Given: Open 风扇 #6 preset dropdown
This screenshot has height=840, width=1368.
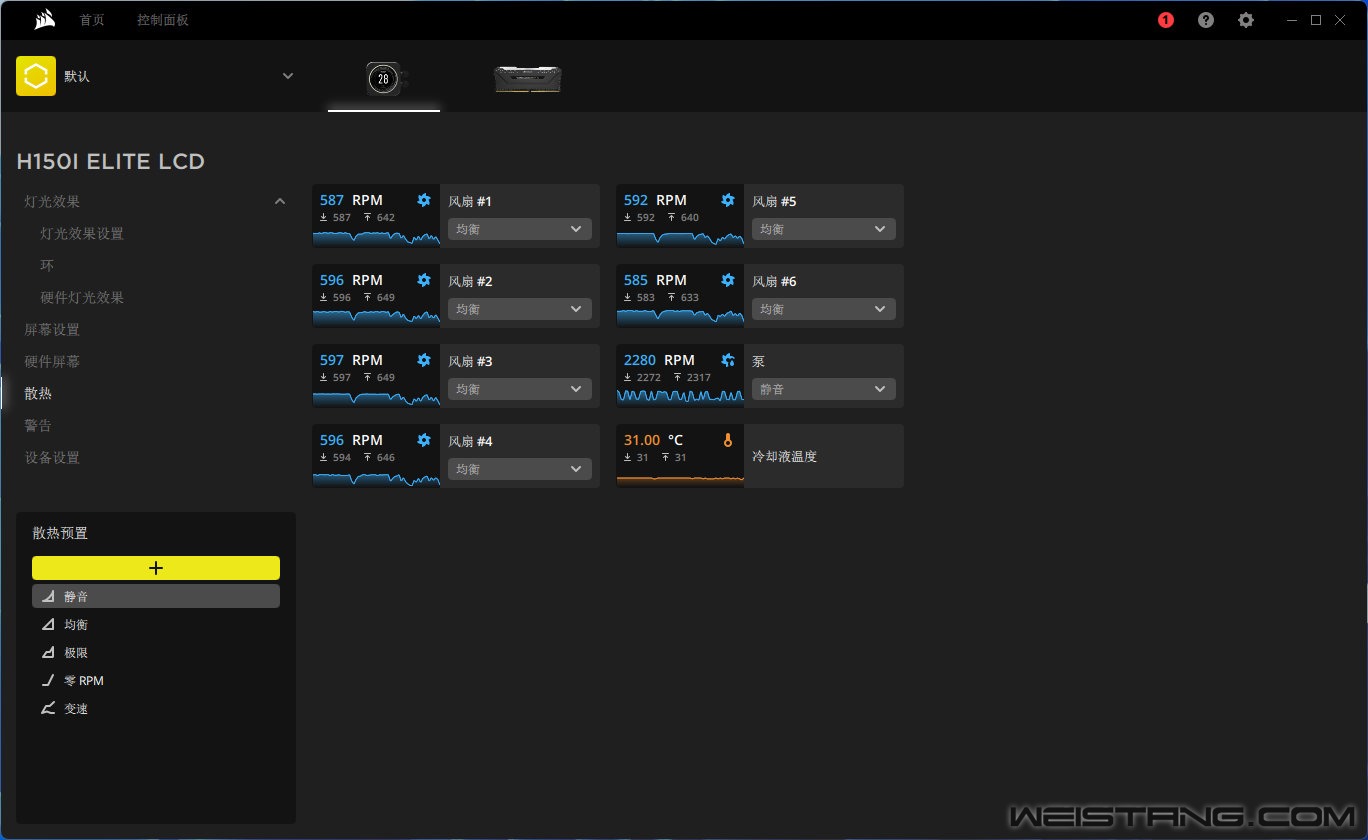Looking at the screenshot, I should coord(824,309).
